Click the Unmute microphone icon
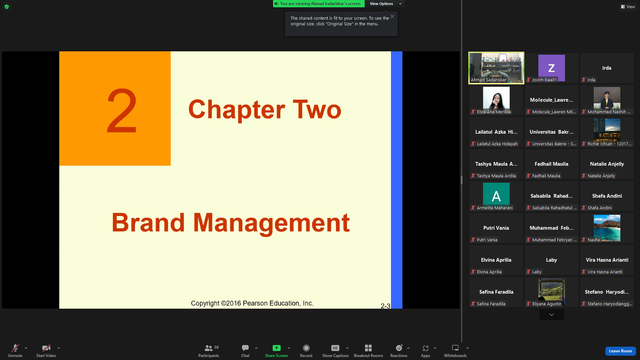This screenshot has width=640, height=360. (15, 348)
